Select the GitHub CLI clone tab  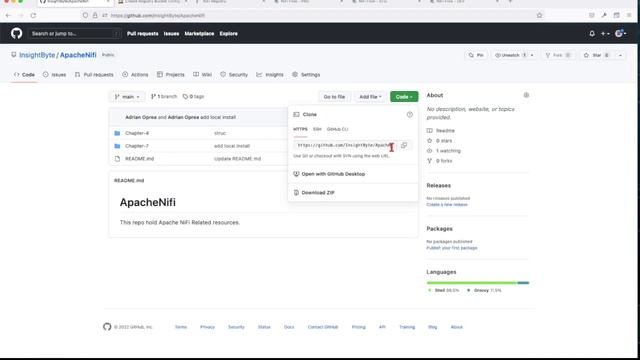pyautogui.click(x=337, y=129)
